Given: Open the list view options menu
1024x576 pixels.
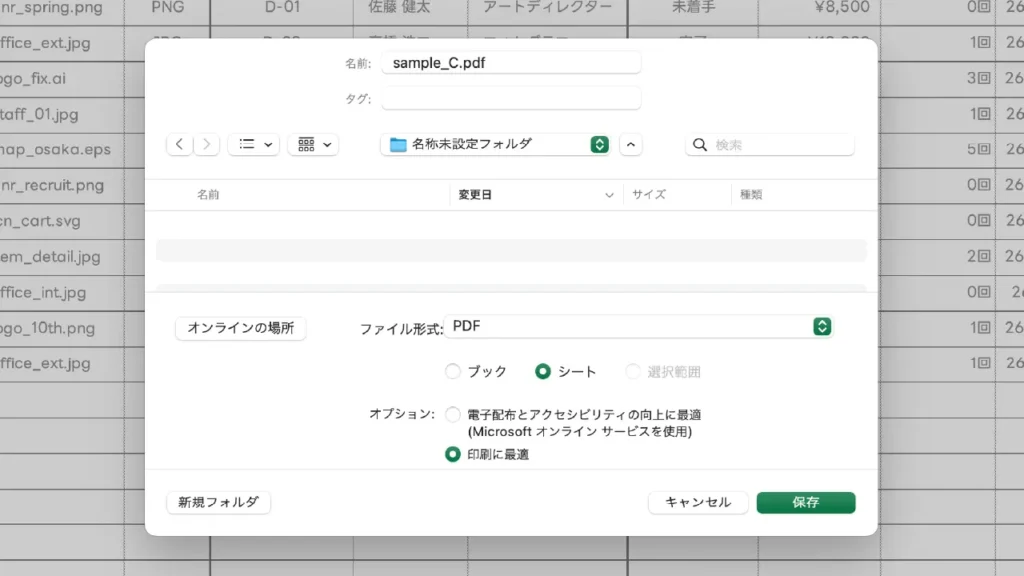Looking at the screenshot, I should 254,145.
